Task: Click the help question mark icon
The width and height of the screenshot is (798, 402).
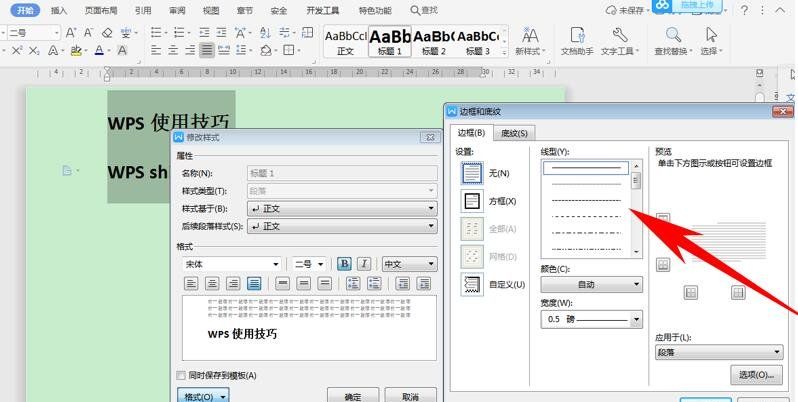Action: click(x=744, y=10)
